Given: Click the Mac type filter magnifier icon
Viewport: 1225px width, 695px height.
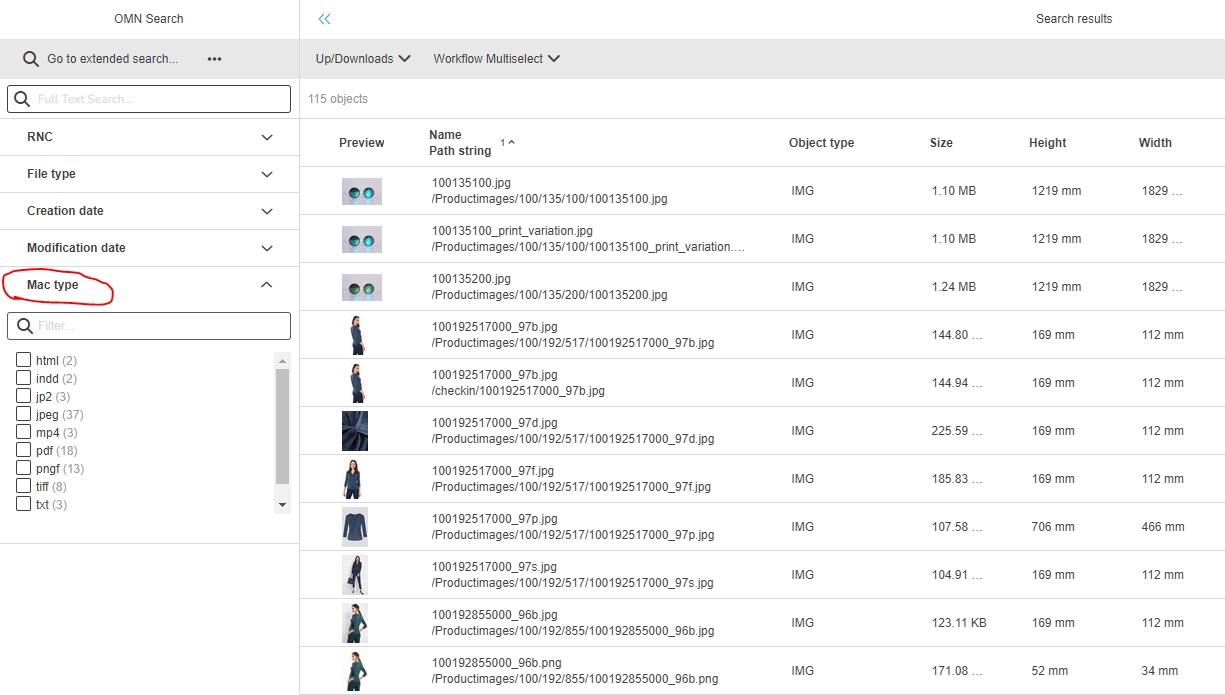Looking at the screenshot, I should click(x=25, y=326).
